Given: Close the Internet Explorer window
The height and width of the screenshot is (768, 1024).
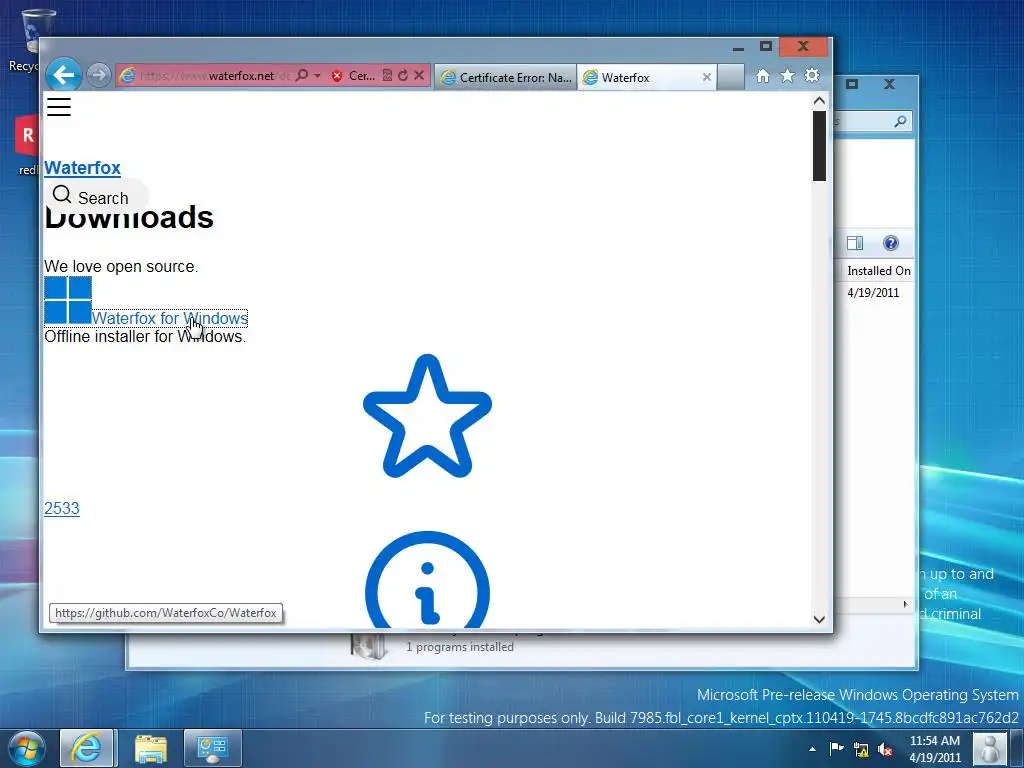Looking at the screenshot, I should (803, 46).
